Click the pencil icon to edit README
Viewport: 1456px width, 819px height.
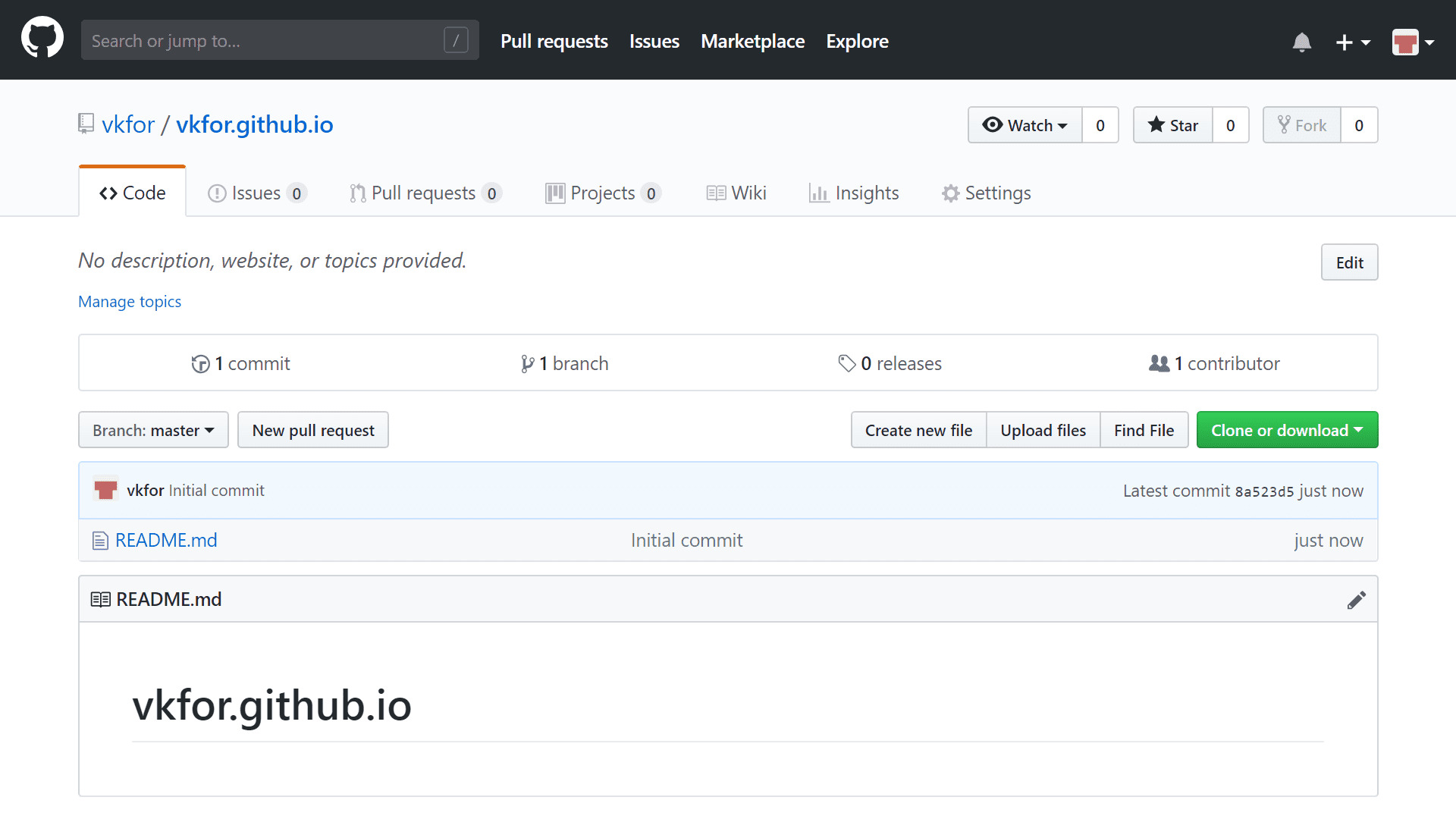point(1356,600)
